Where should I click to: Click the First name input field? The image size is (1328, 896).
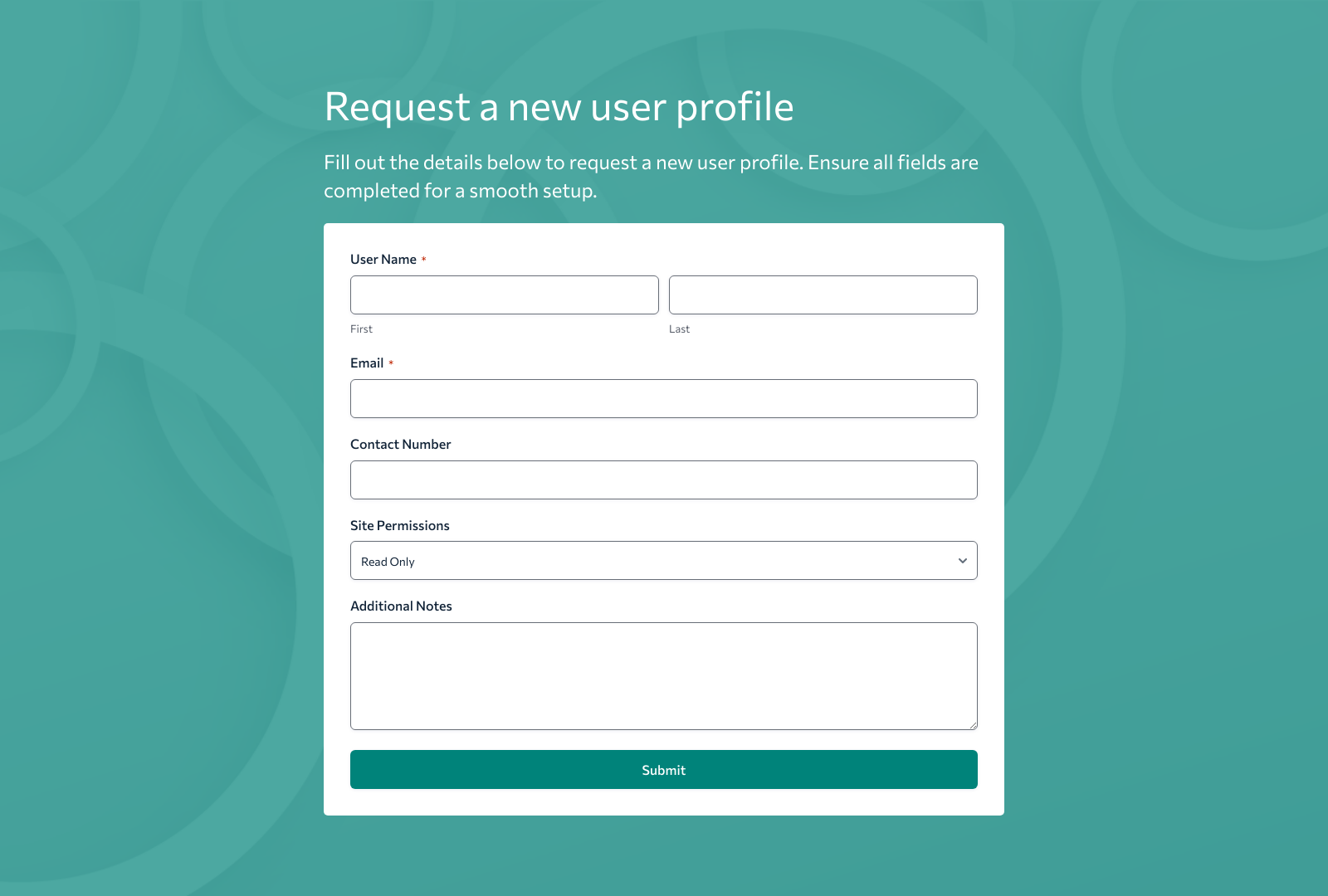(504, 295)
